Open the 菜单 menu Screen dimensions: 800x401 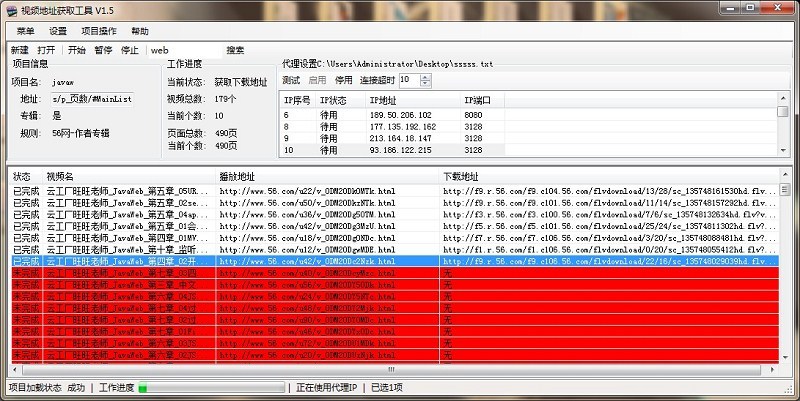[25, 31]
